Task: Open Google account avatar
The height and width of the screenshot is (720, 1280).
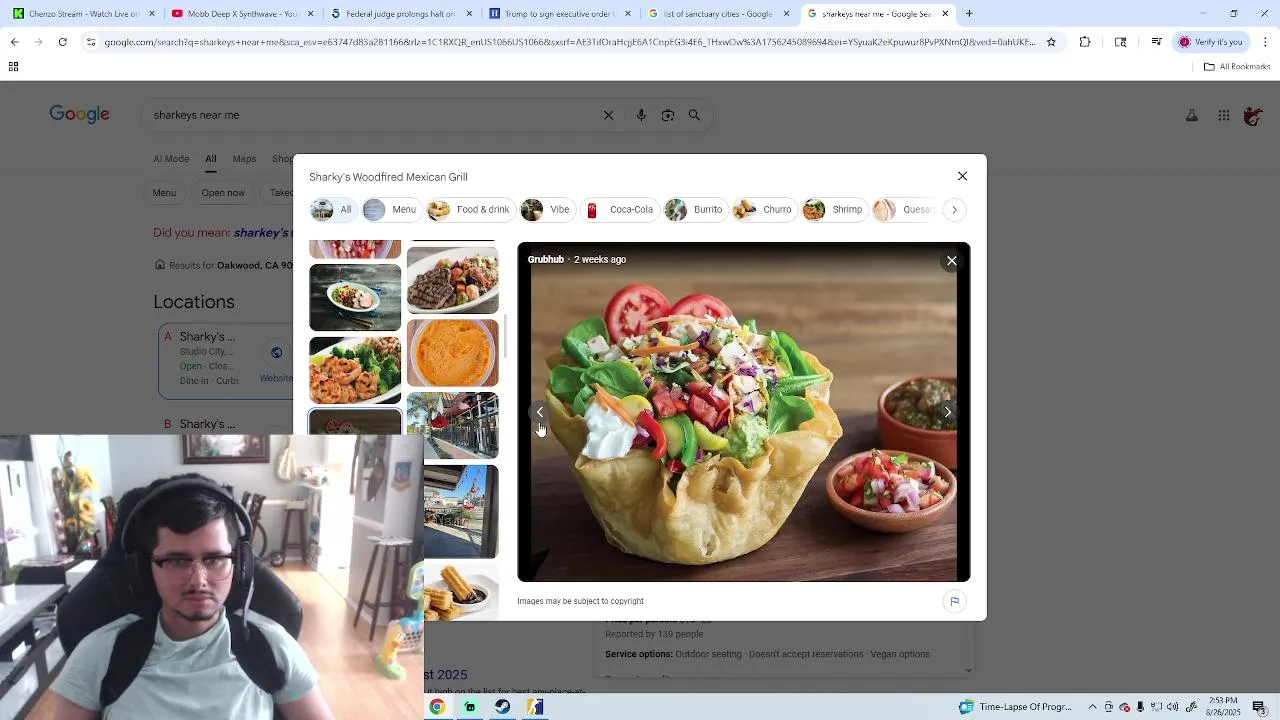Action: pos(1253,116)
